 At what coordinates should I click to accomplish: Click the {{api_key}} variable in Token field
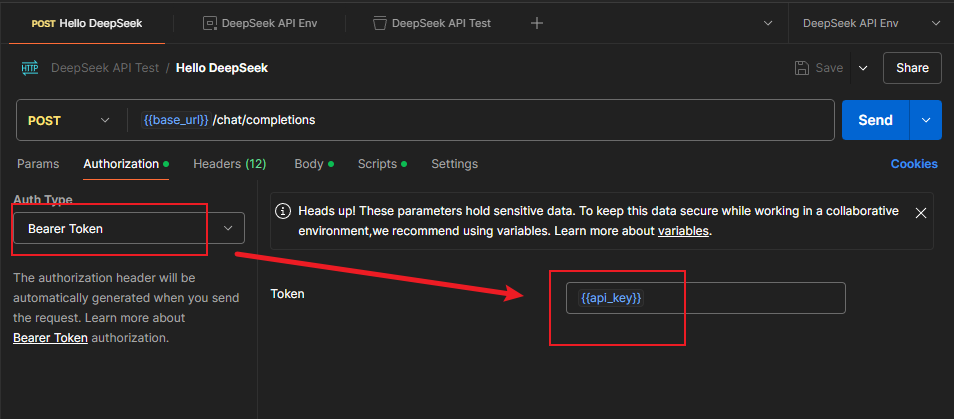click(x=610, y=298)
